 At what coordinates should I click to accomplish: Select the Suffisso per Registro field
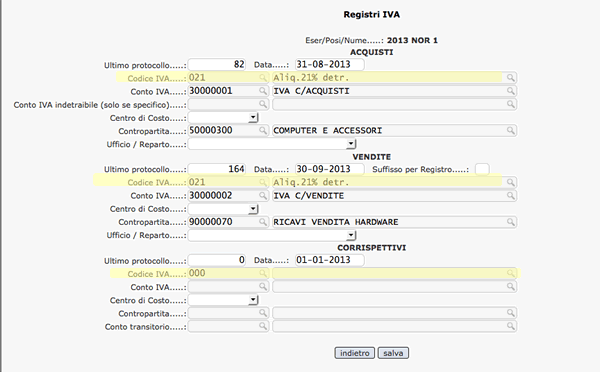[482, 169]
